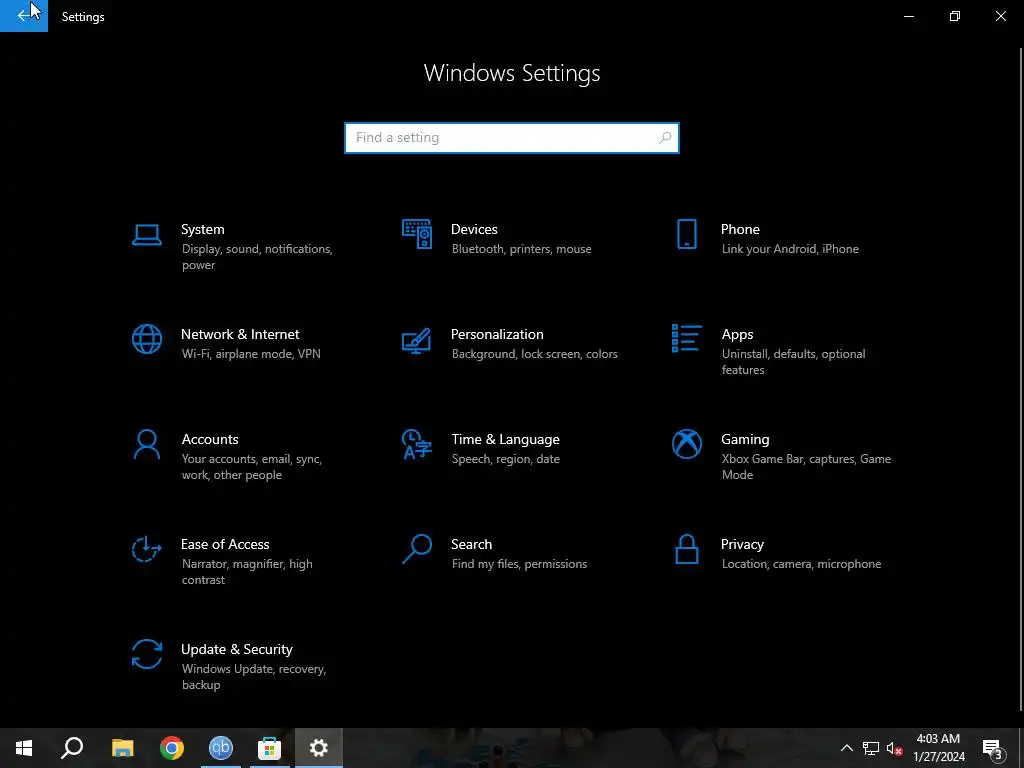Open the Windows Start menu
The width and height of the screenshot is (1024, 768).
pos(24,748)
